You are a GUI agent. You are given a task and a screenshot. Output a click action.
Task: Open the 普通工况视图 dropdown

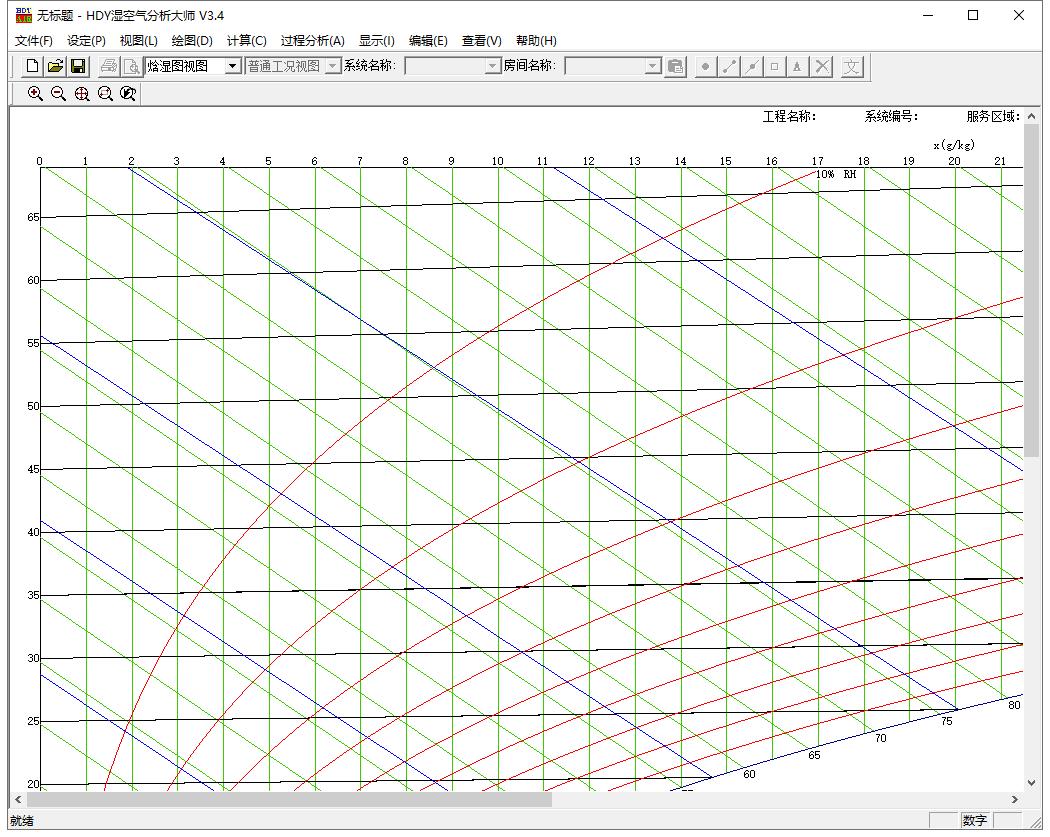(333, 66)
